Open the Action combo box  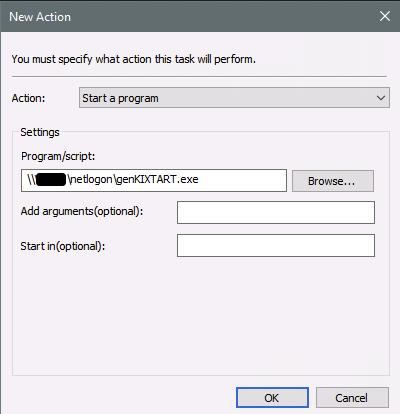click(x=234, y=98)
